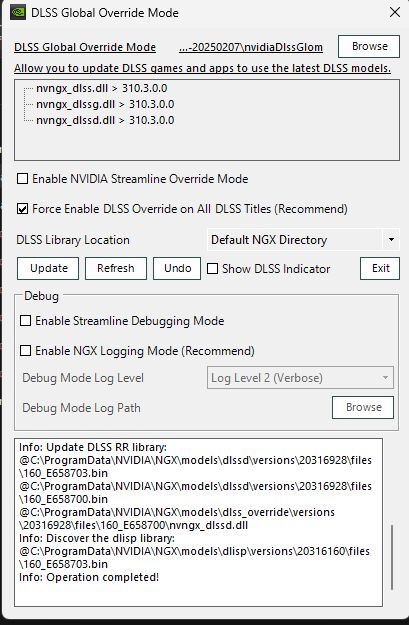Open the Log Level 2 (Verbose) dropdown
Image resolution: width=409 pixels, height=625 pixels.
300,377
